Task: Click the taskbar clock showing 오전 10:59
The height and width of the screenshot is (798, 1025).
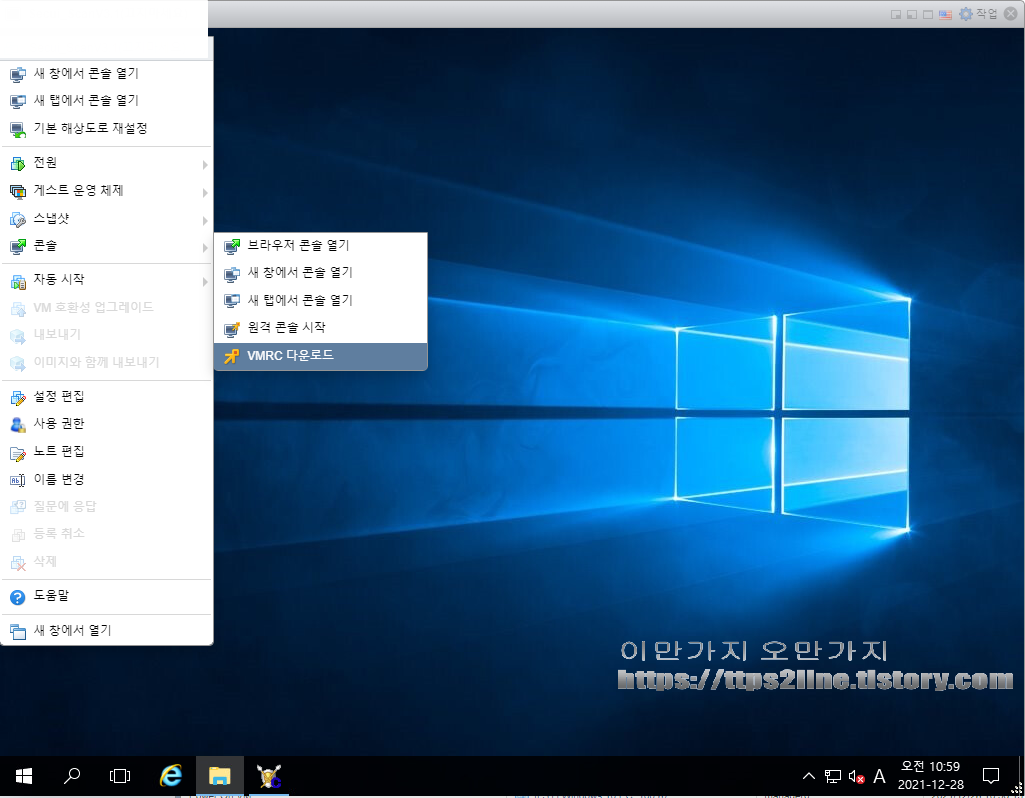Action: [x=930, y=775]
